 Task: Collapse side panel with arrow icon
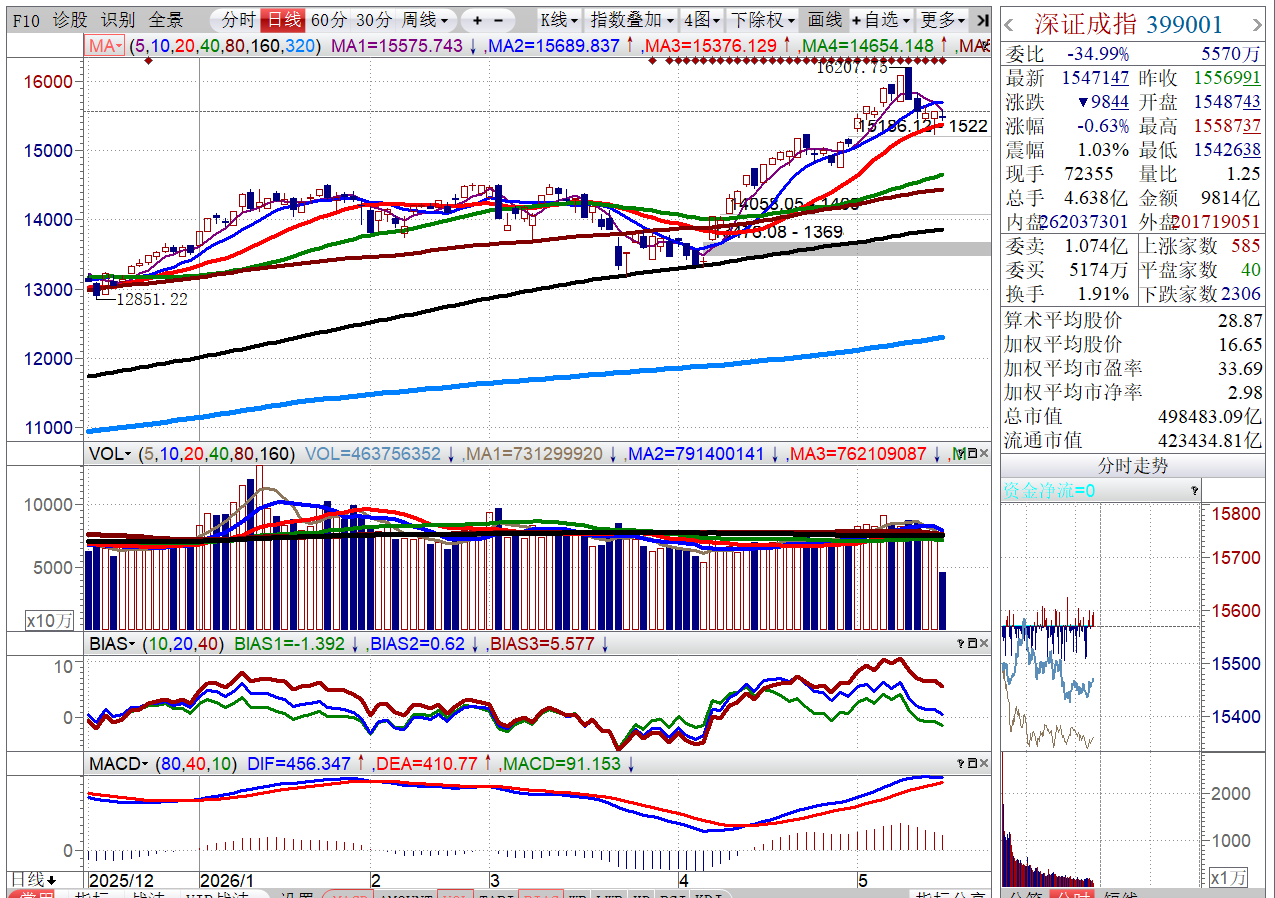coord(983,20)
